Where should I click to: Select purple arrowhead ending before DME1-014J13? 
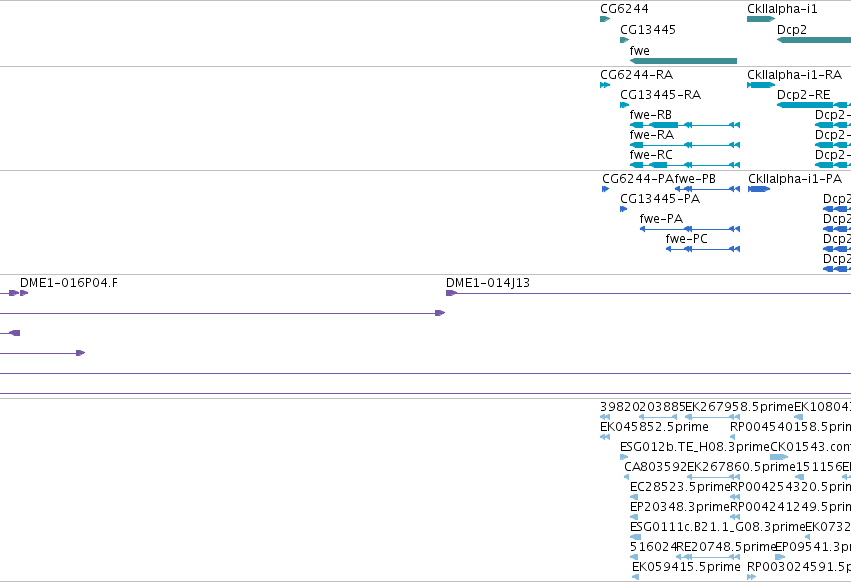click(440, 313)
